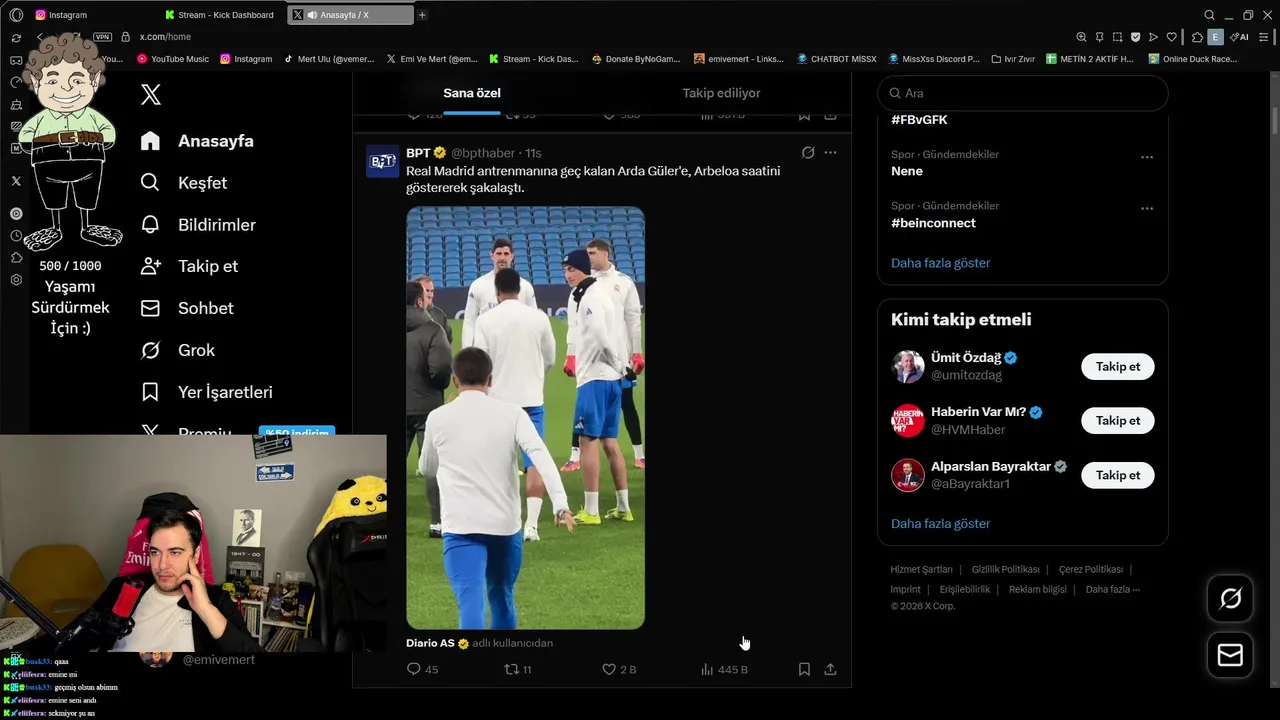Show more follow suggestions below Alparslan Bayraktar

click(940, 524)
